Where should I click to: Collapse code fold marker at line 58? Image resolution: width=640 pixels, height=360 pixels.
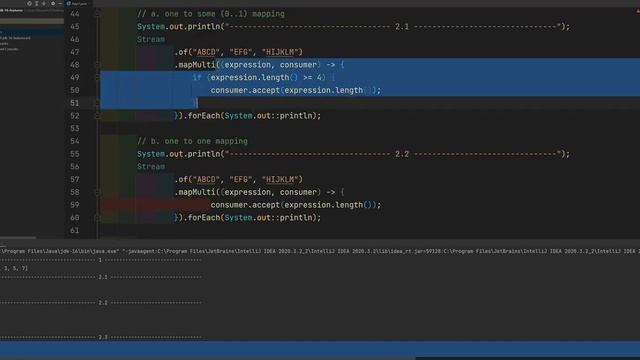coord(97,192)
